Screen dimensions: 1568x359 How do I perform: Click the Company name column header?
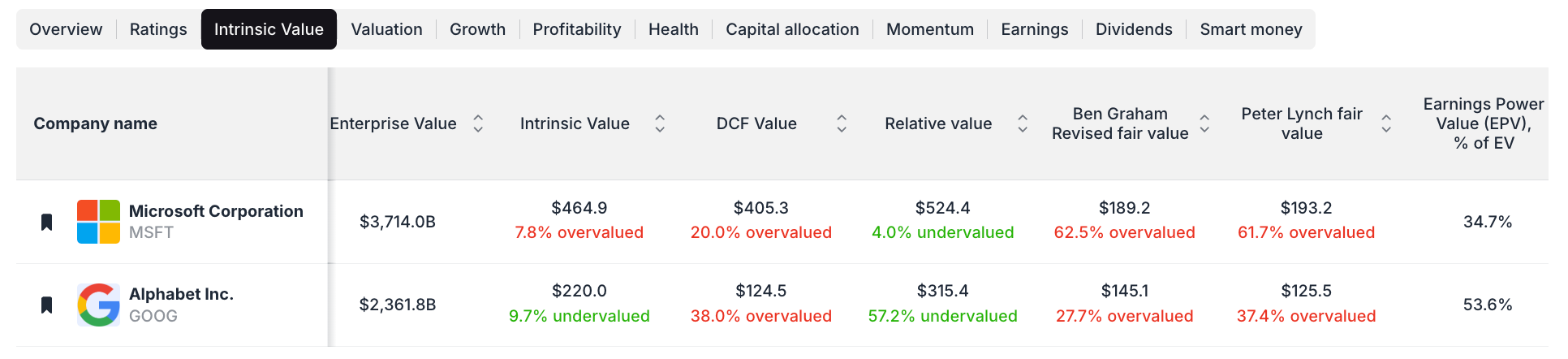[x=95, y=123]
